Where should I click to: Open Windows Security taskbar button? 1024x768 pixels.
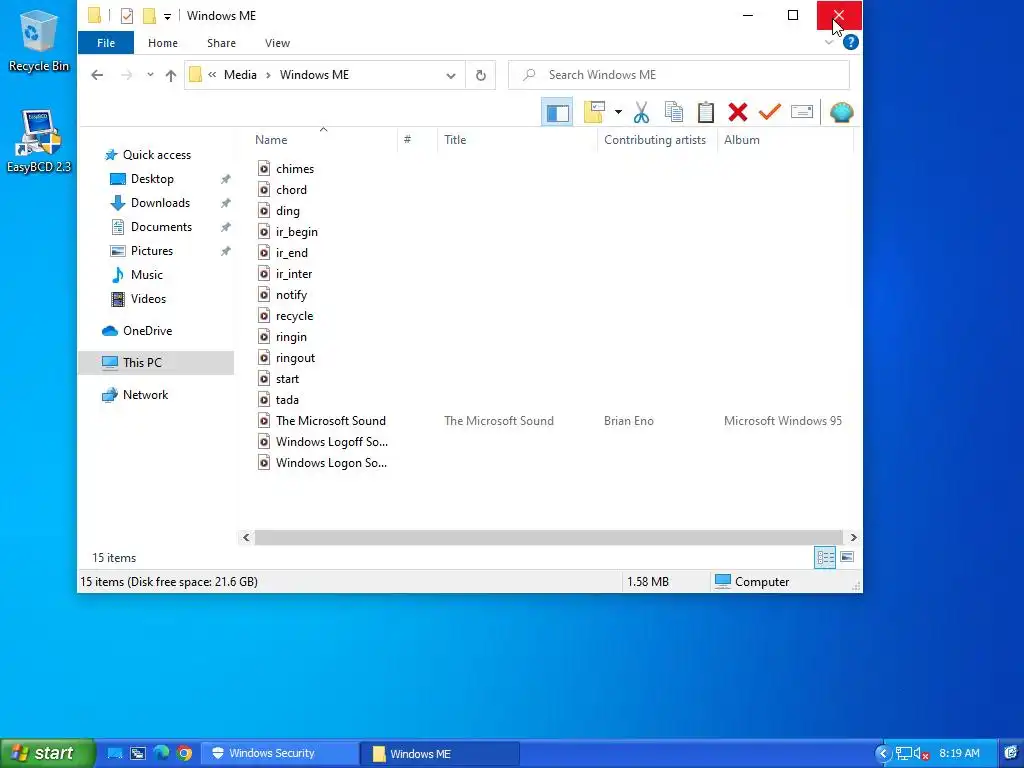point(279,754)
